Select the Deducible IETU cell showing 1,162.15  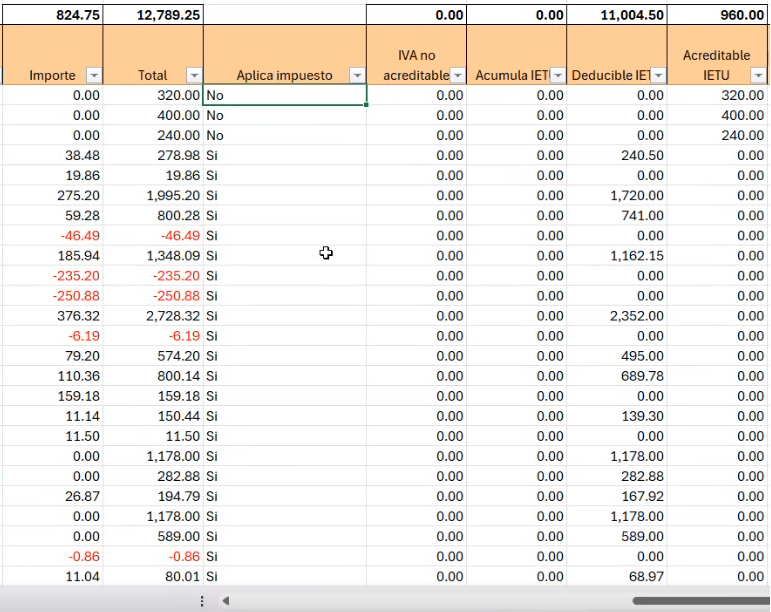click(617, 255)
